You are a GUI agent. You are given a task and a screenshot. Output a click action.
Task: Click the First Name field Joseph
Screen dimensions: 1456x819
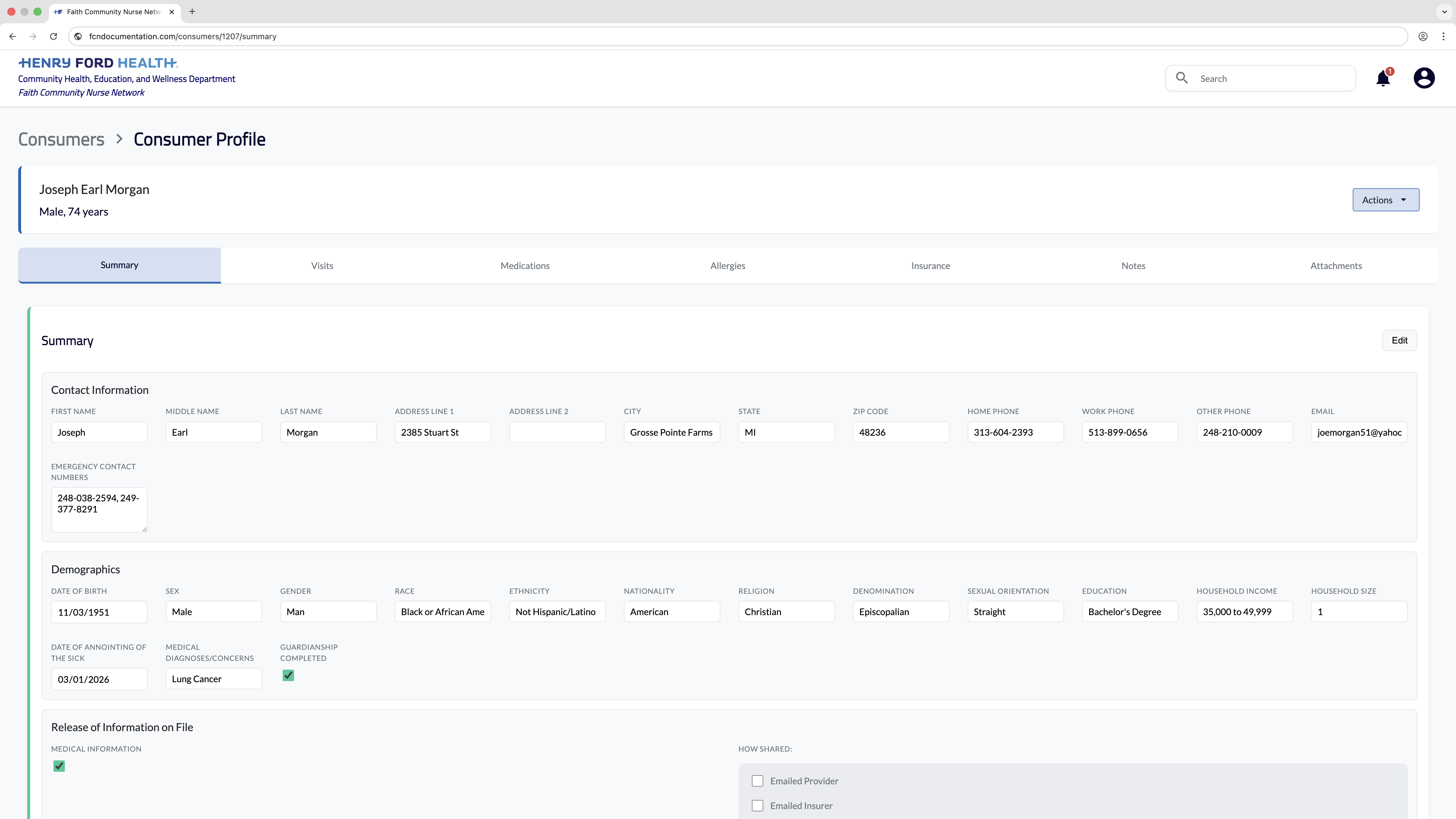99,432
